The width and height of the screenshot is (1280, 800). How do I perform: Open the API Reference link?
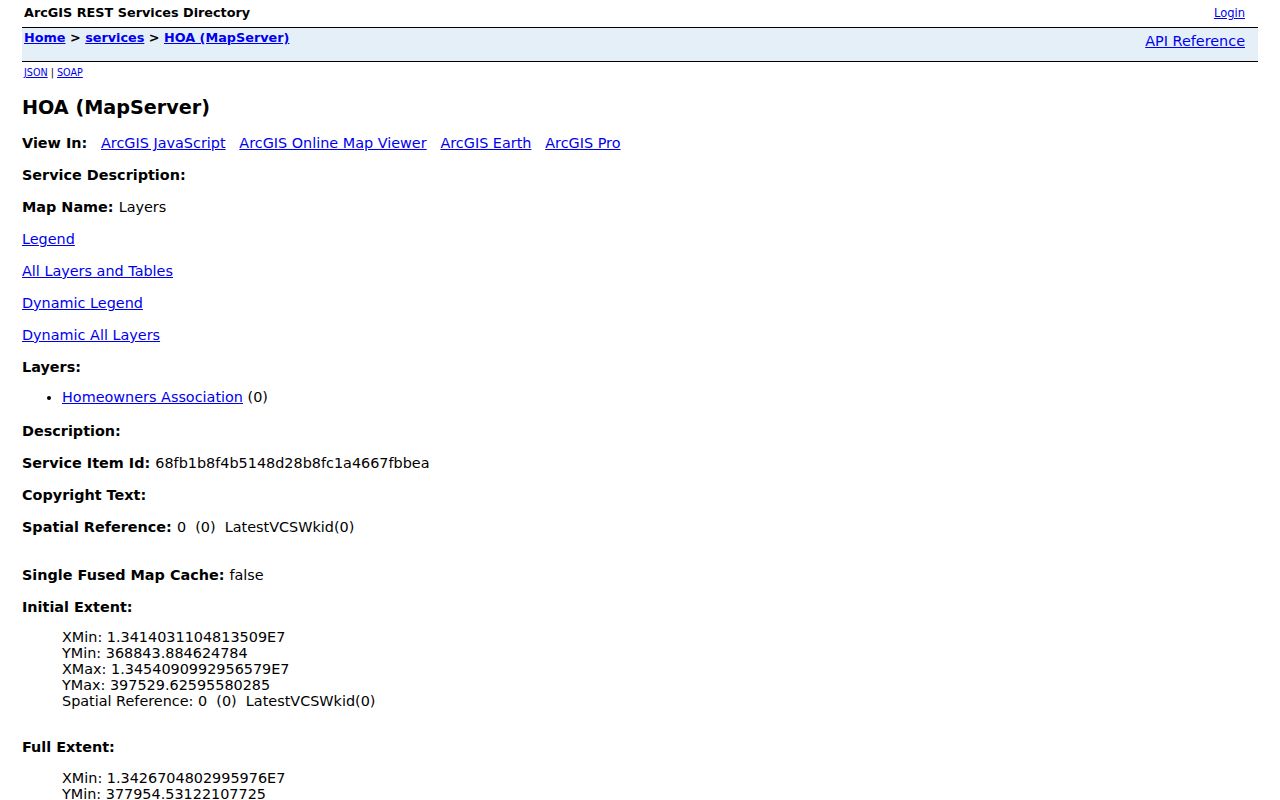coord(1195,41)
